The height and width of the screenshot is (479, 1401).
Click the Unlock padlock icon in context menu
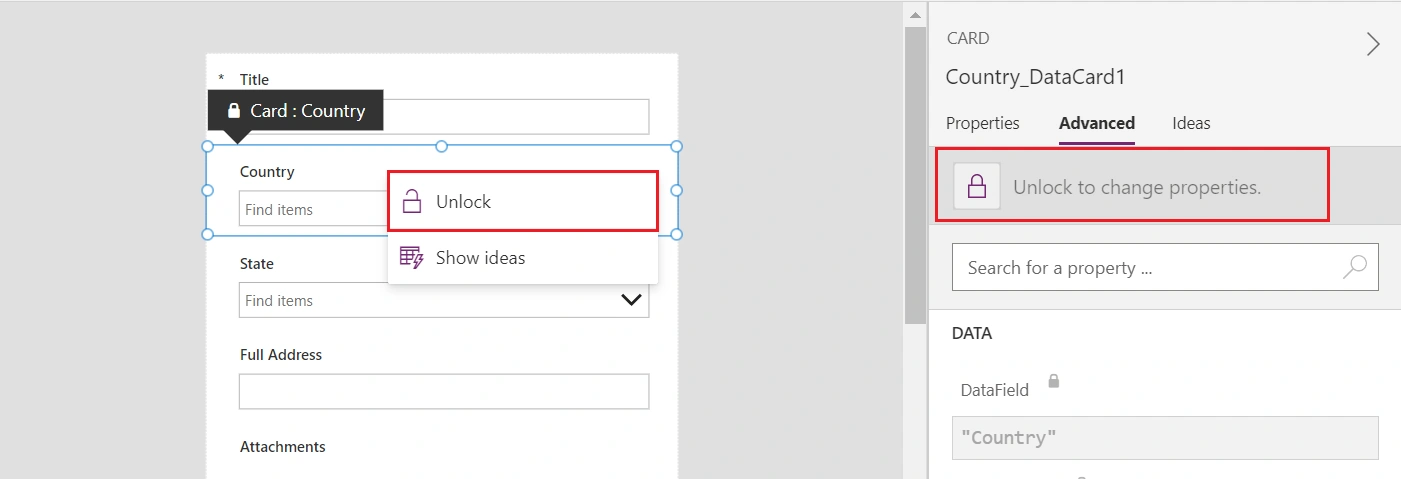point(411,201)
